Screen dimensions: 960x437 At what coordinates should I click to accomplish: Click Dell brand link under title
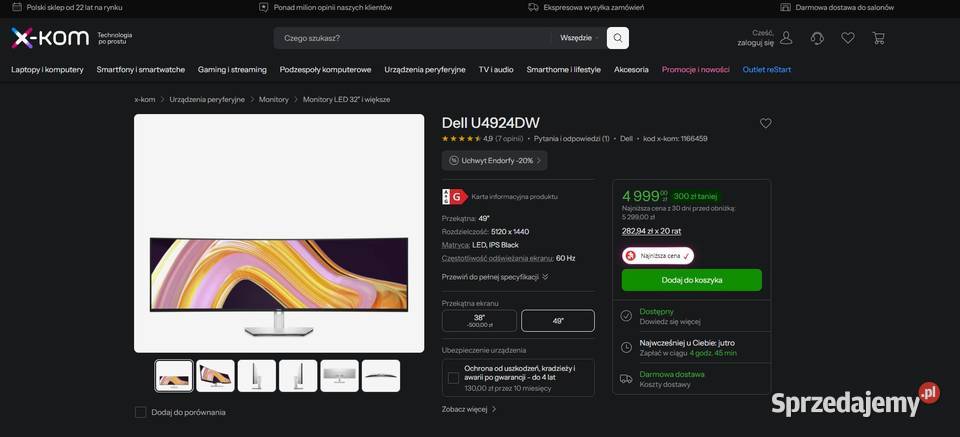point(626,139)
